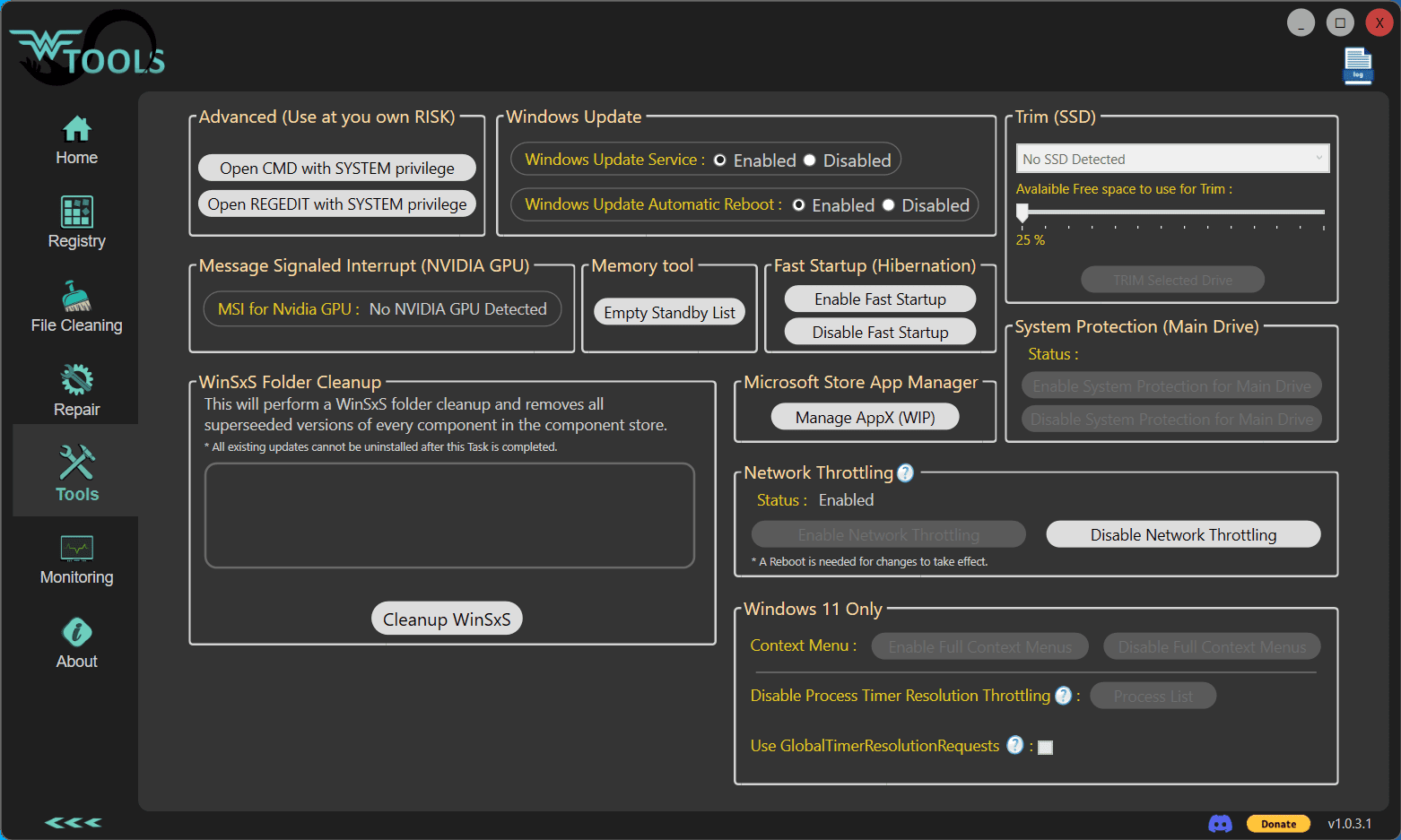Go to the Repair gear icon
Screen dimensions: 1401x840
coord(77,379)
